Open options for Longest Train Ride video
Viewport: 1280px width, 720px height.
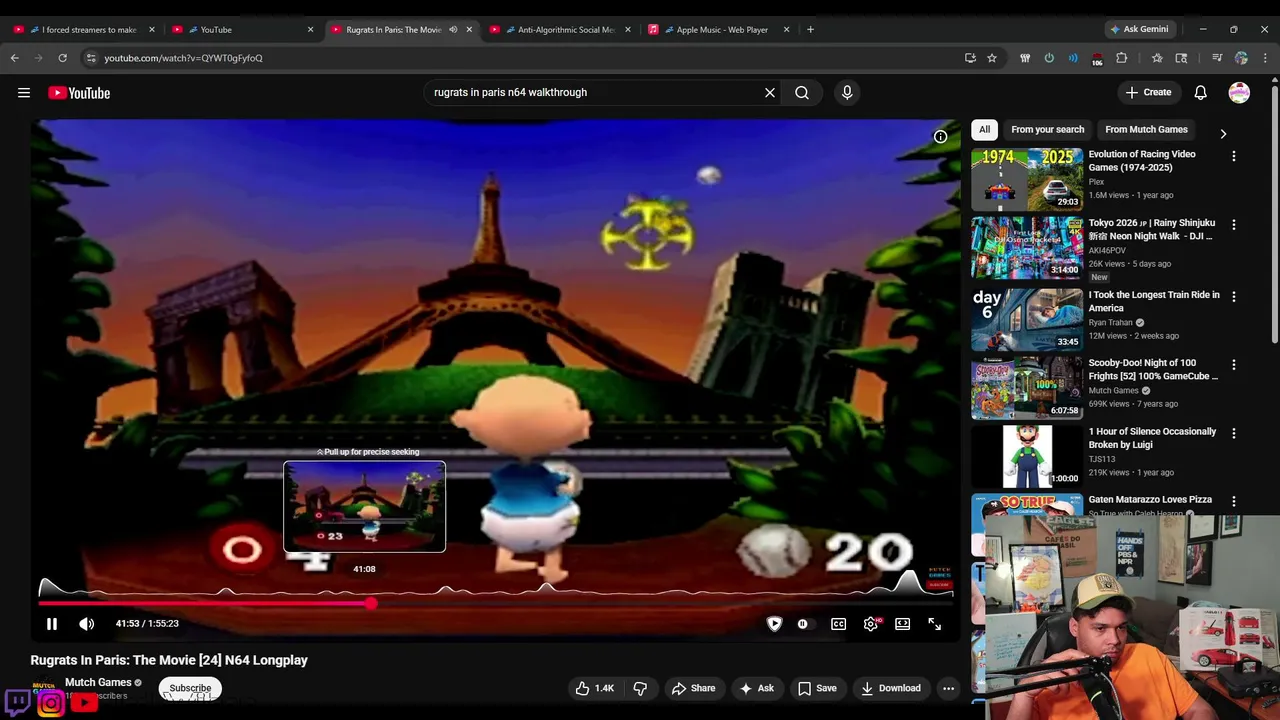point(1233,296)
